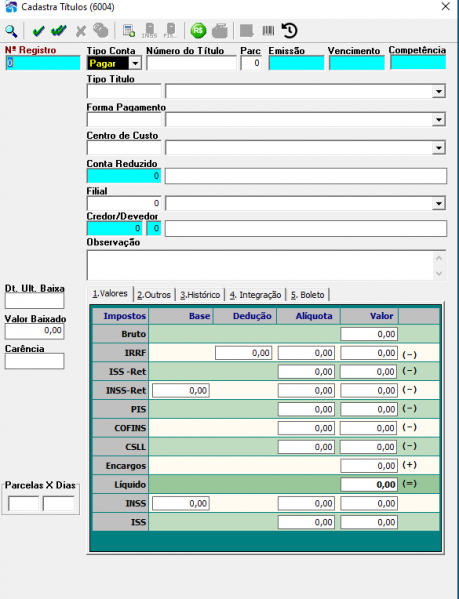
Task: Click the Número do Título input field
Action: coord(191,63)
